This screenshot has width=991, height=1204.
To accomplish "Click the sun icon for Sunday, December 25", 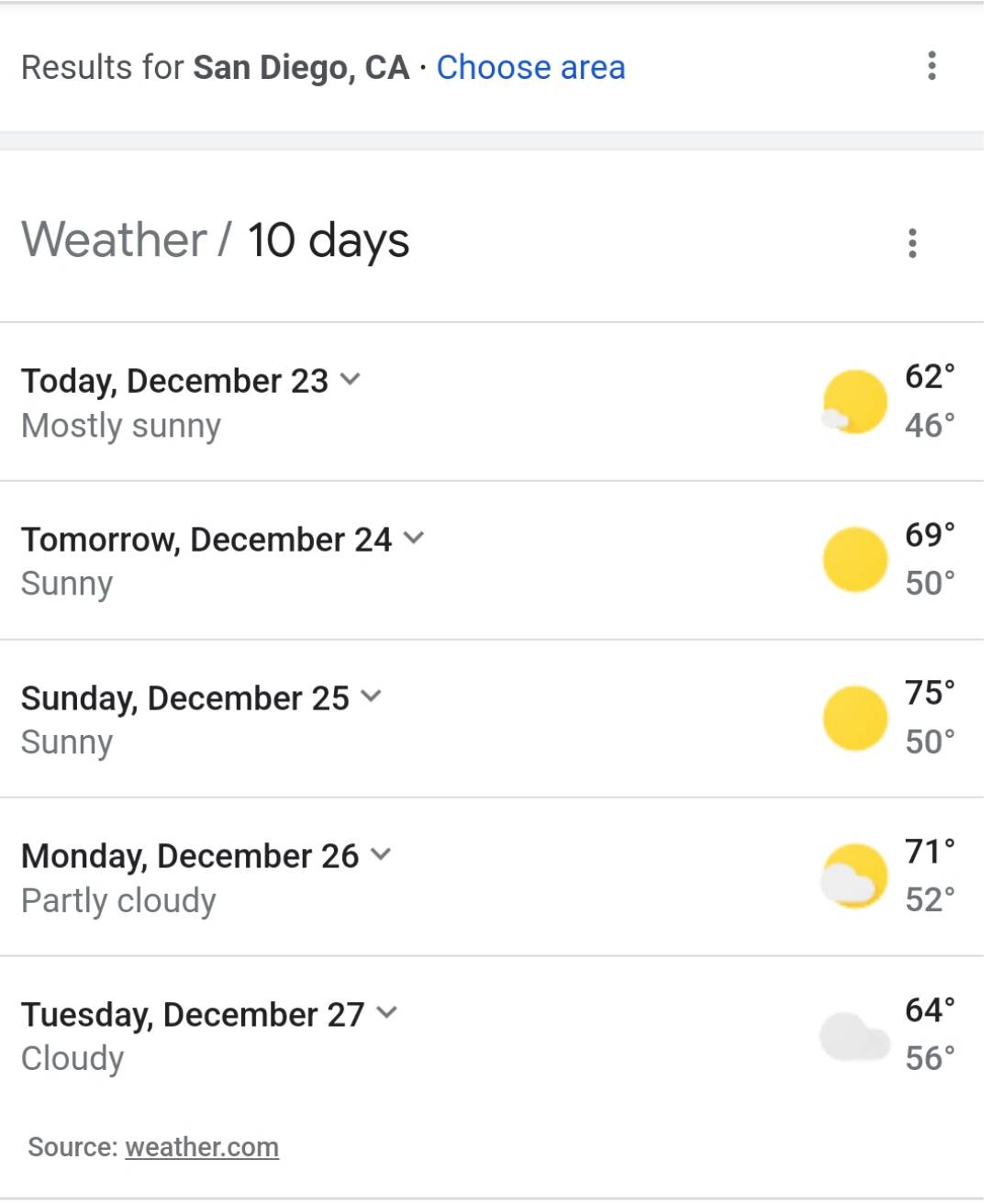I will [855, 718].
